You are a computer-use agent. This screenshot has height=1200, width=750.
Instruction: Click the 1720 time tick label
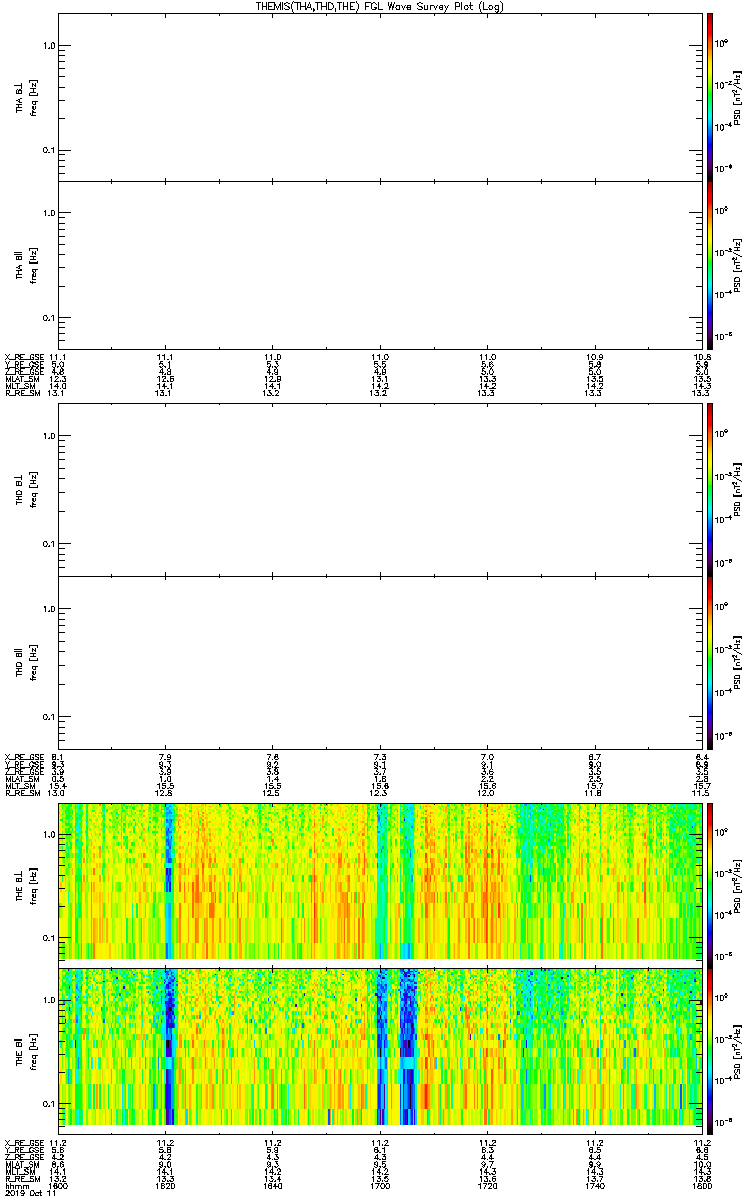pos(488,1185)
